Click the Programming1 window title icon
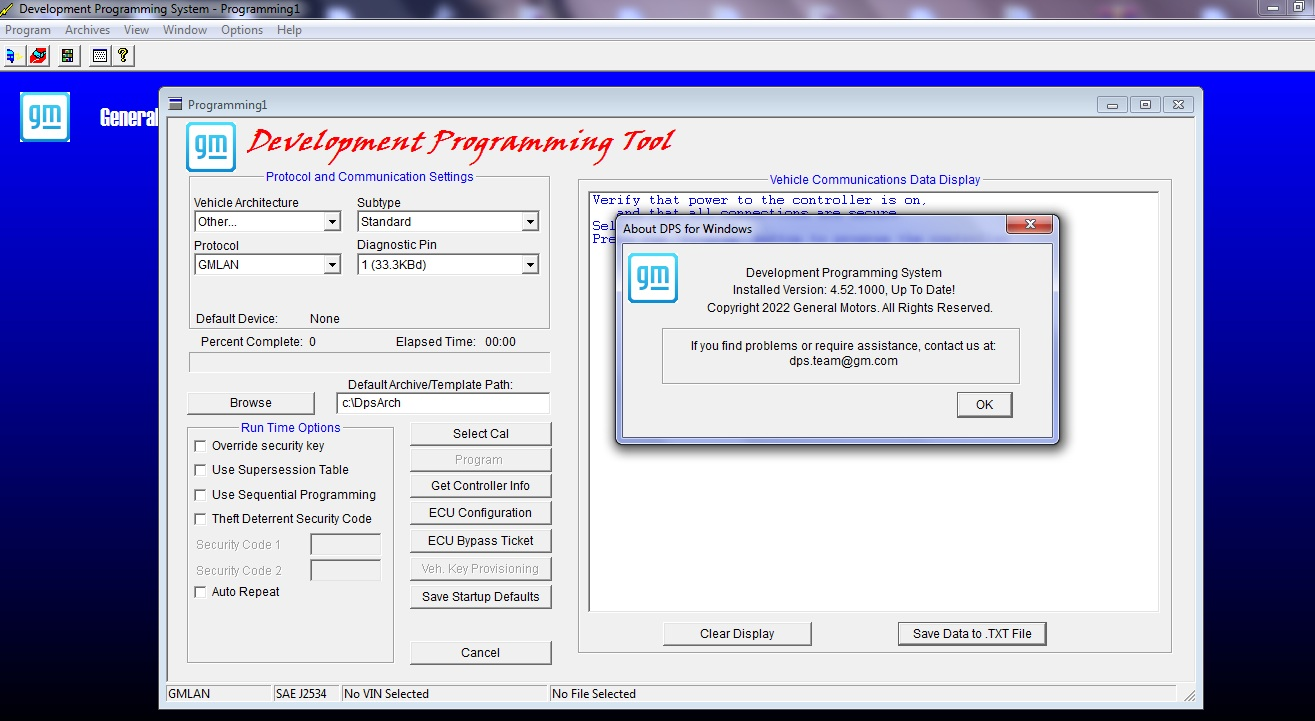Viewport: 1315px width, 721px height. click(176, 104)
